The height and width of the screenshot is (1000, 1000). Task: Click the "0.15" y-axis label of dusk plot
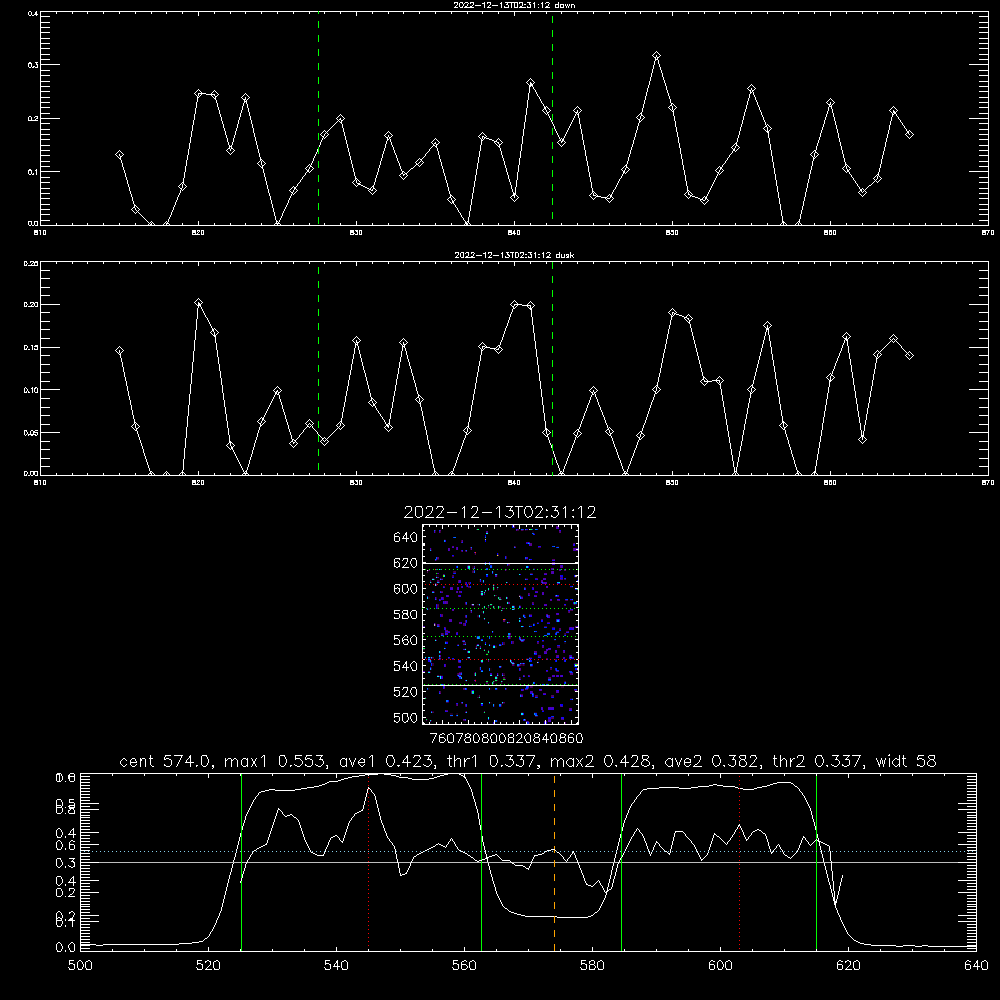click(31, 347)
